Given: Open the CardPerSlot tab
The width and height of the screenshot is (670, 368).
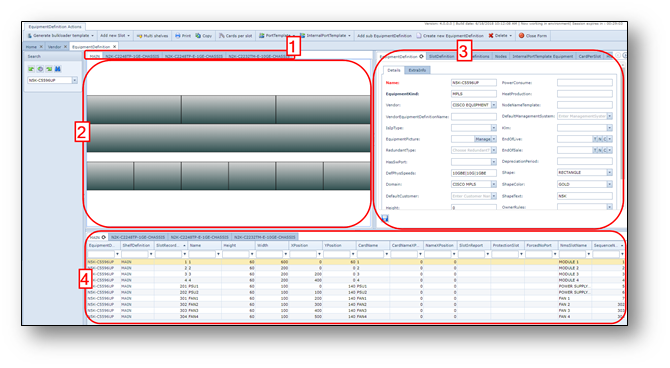Looking at the screenshot, I should pyautogui.click(x=590, y=56).
